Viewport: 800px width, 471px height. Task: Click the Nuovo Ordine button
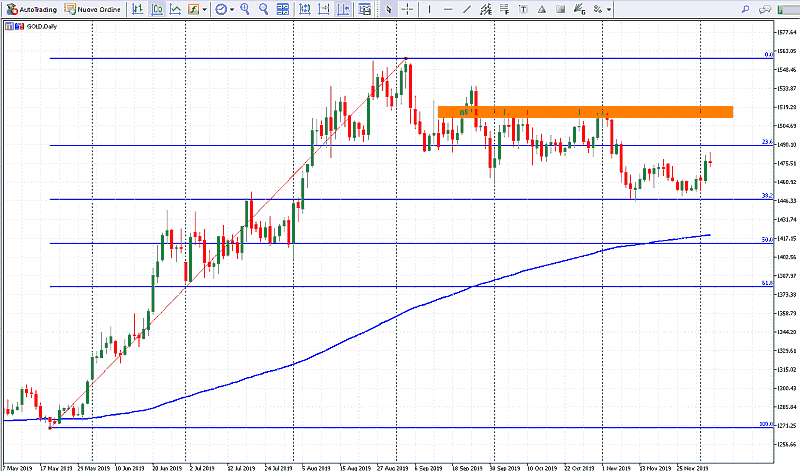[91, 9]
